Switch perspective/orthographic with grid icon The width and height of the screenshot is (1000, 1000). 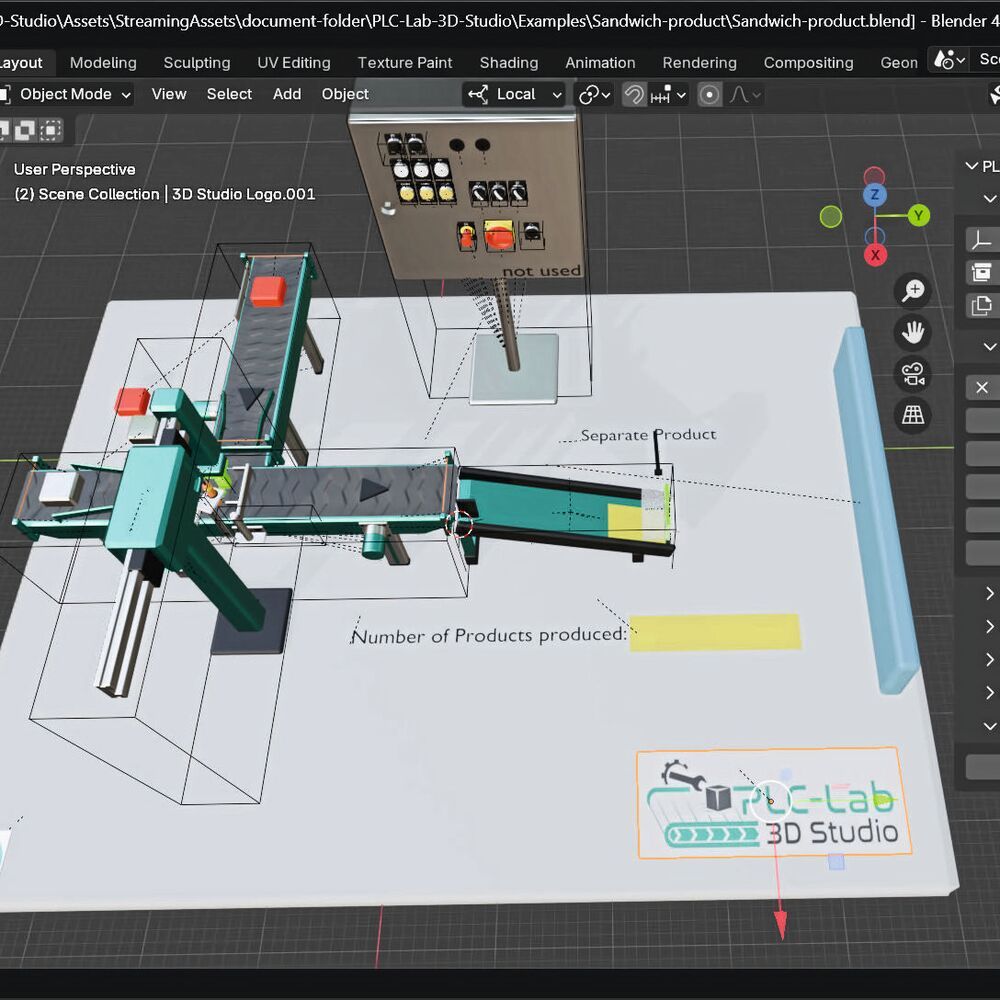click(x=913, y=415)
